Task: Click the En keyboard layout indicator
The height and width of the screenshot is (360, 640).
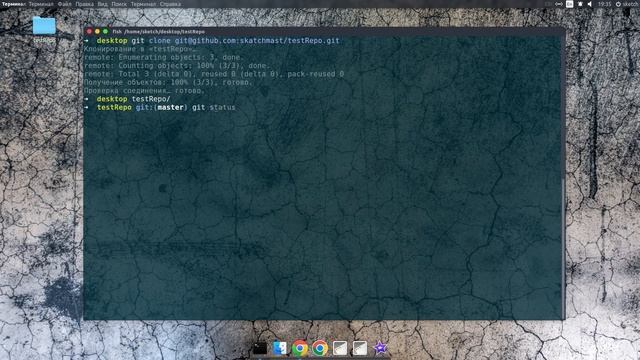Action: 569,4
